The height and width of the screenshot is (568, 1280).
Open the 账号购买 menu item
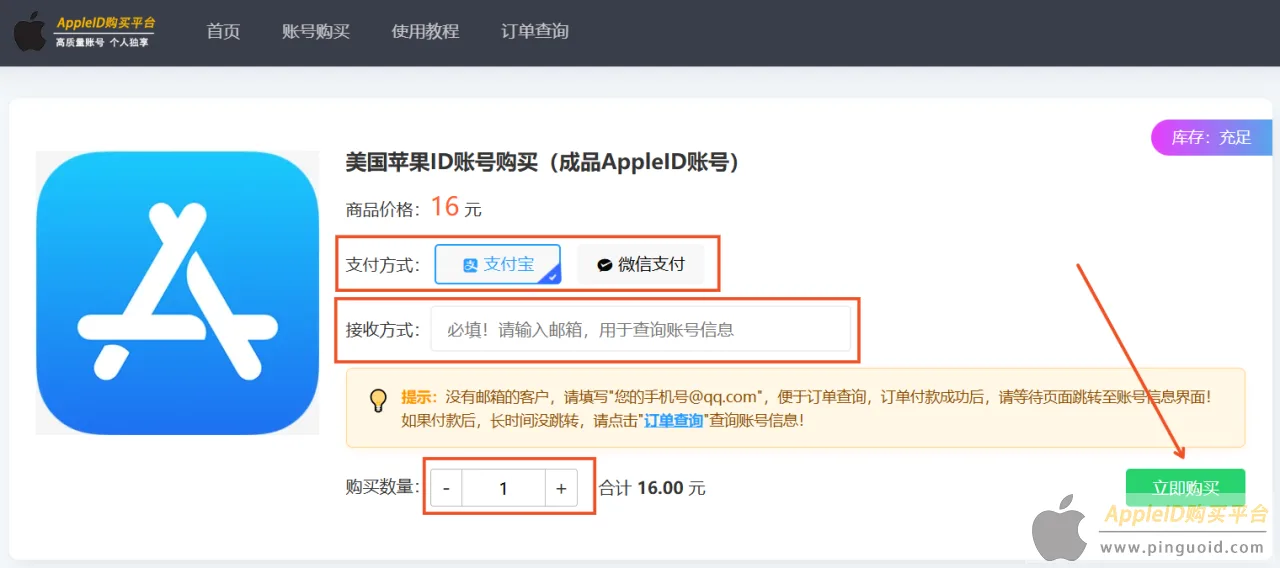[316, 31]
